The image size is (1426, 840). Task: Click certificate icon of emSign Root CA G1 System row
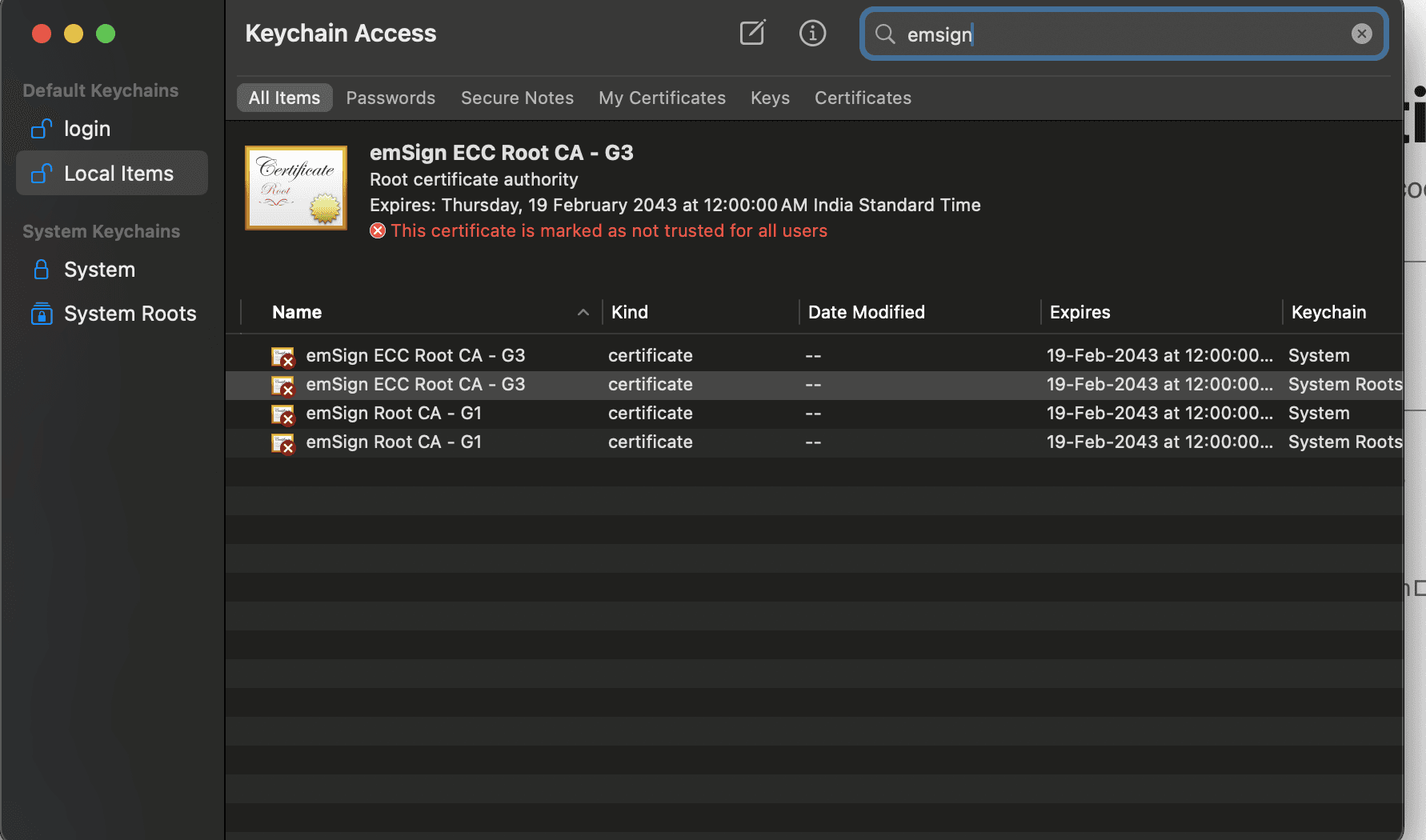tap(283, 414)
